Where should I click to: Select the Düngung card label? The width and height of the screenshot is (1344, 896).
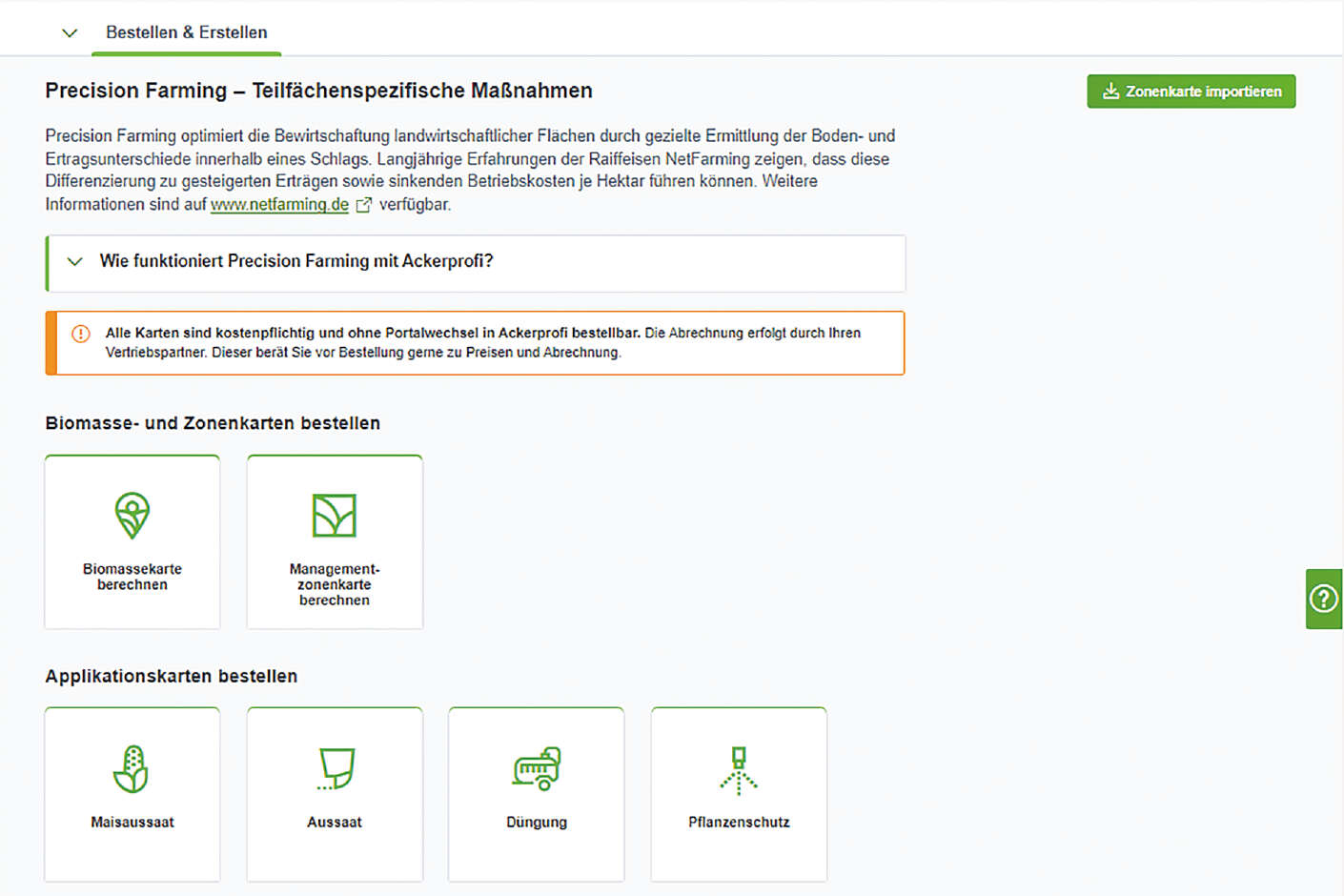[537, 822]
